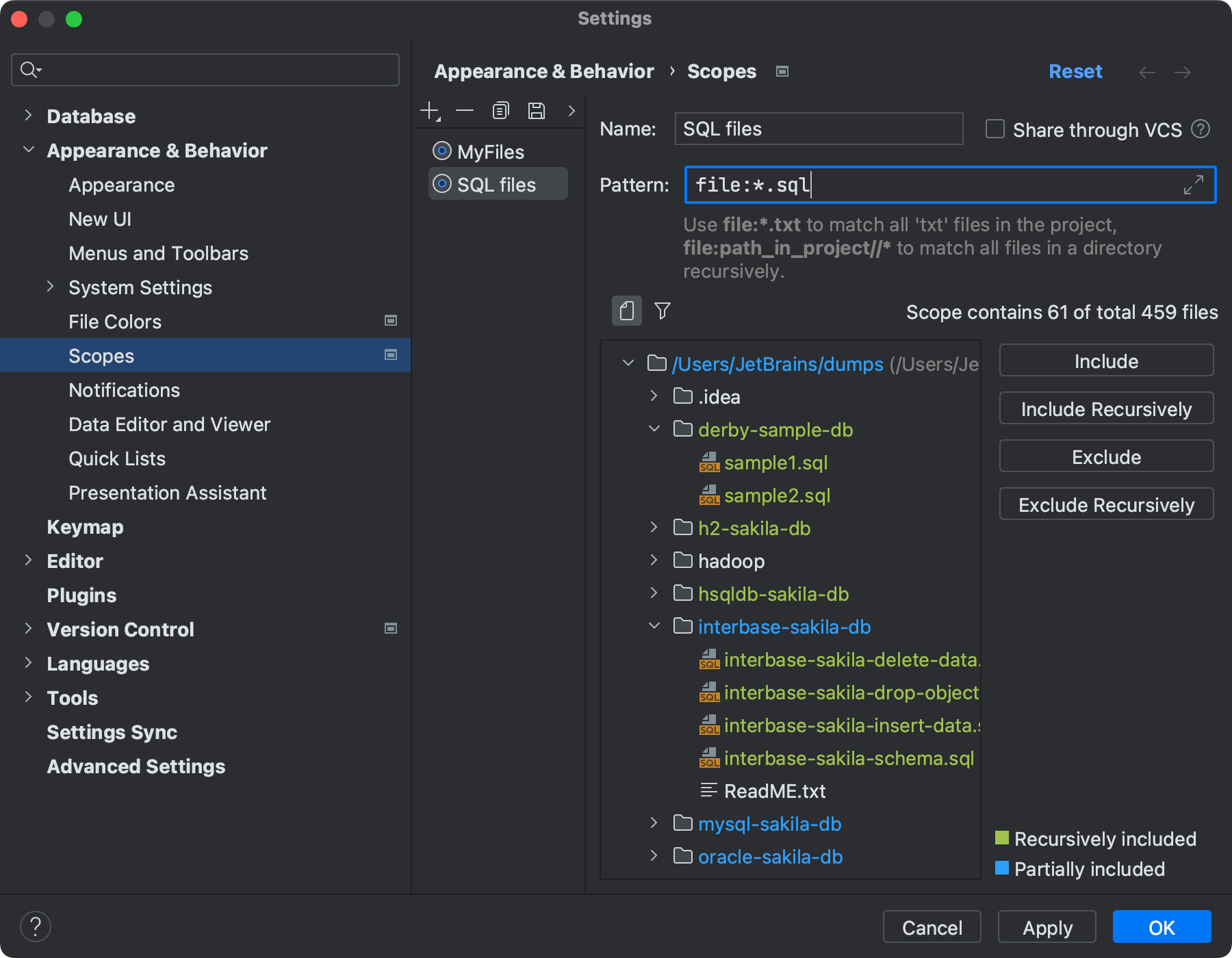The image size is (1232, 958).
Task: Select the SQL files scope radio button
Action: tap(442, 183)
